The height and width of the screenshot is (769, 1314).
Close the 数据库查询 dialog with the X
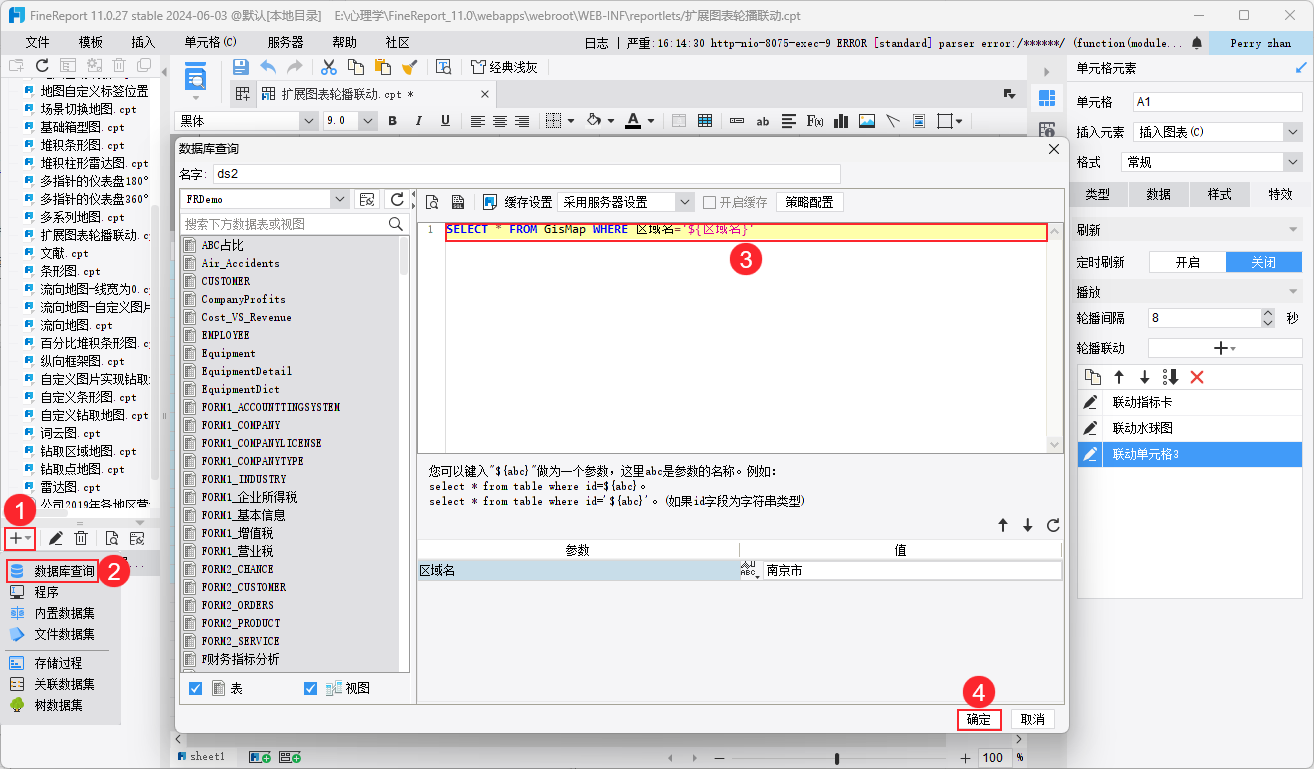[1052, 149]
